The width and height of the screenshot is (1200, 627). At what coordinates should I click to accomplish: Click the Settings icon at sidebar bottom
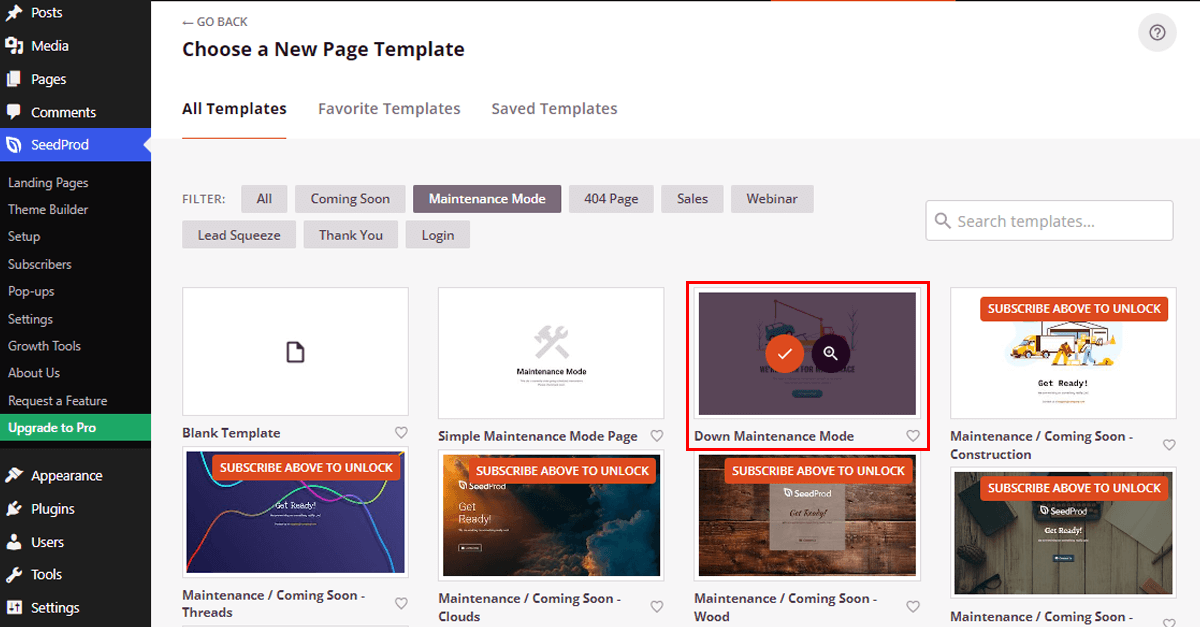point(14,608)
